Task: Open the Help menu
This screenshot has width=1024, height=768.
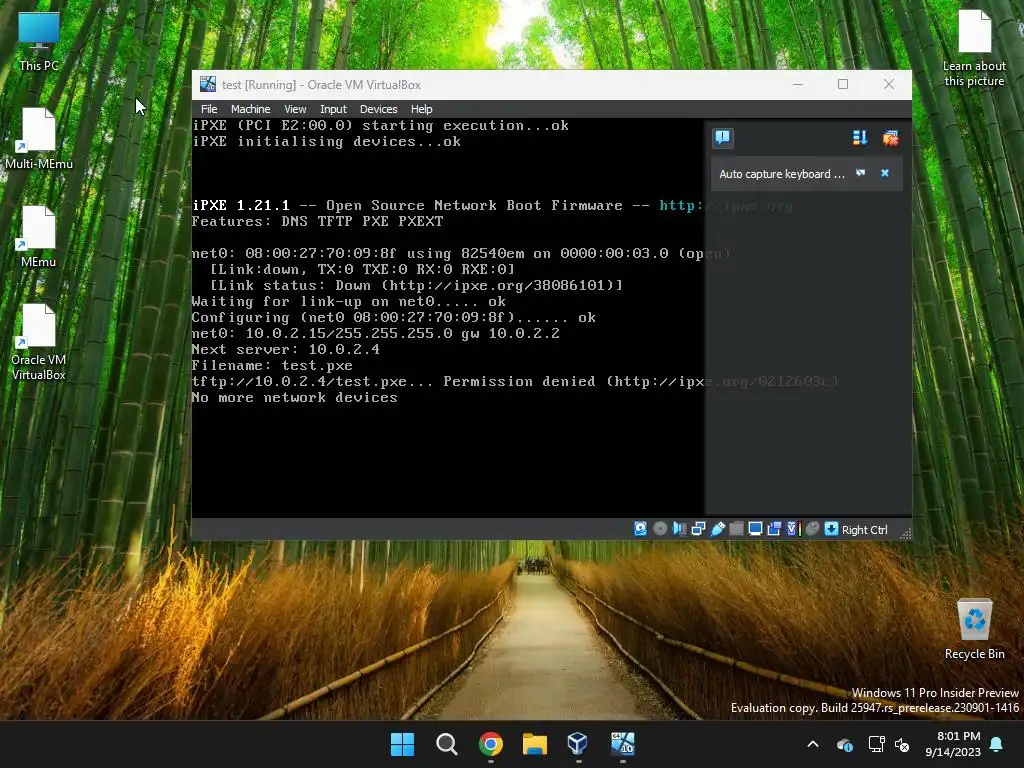Action: pos(421,109)
